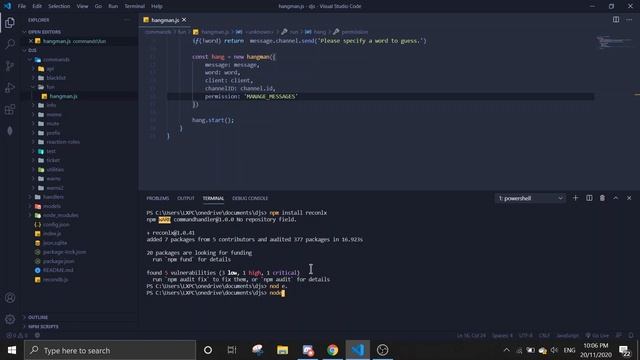Open hangman.js in the file tree
The width and height of the screenshot is (640, 360).
[63, 96]
